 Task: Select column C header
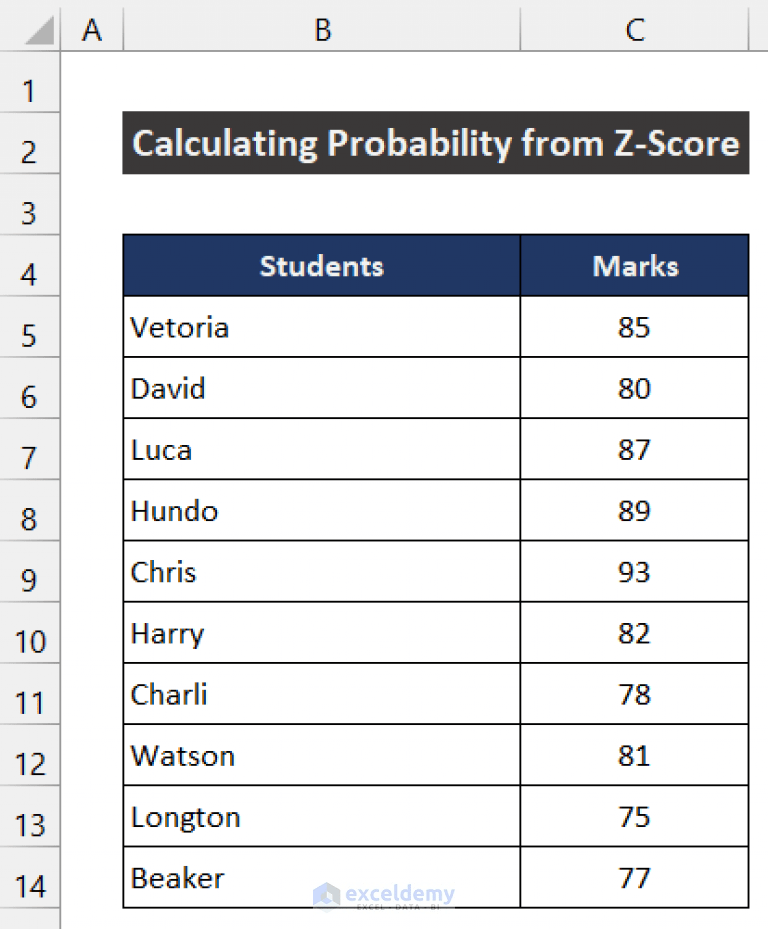pos(634,29)
